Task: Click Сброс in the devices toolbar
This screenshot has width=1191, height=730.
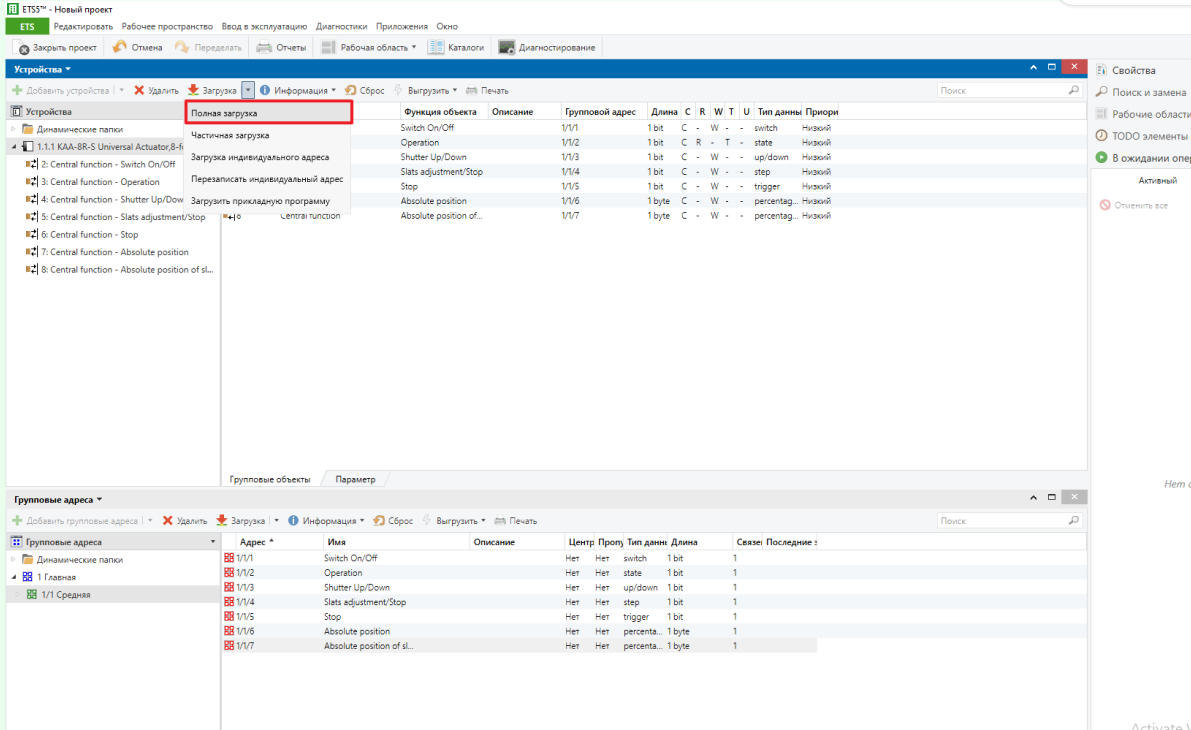Action: click(365, 90)
